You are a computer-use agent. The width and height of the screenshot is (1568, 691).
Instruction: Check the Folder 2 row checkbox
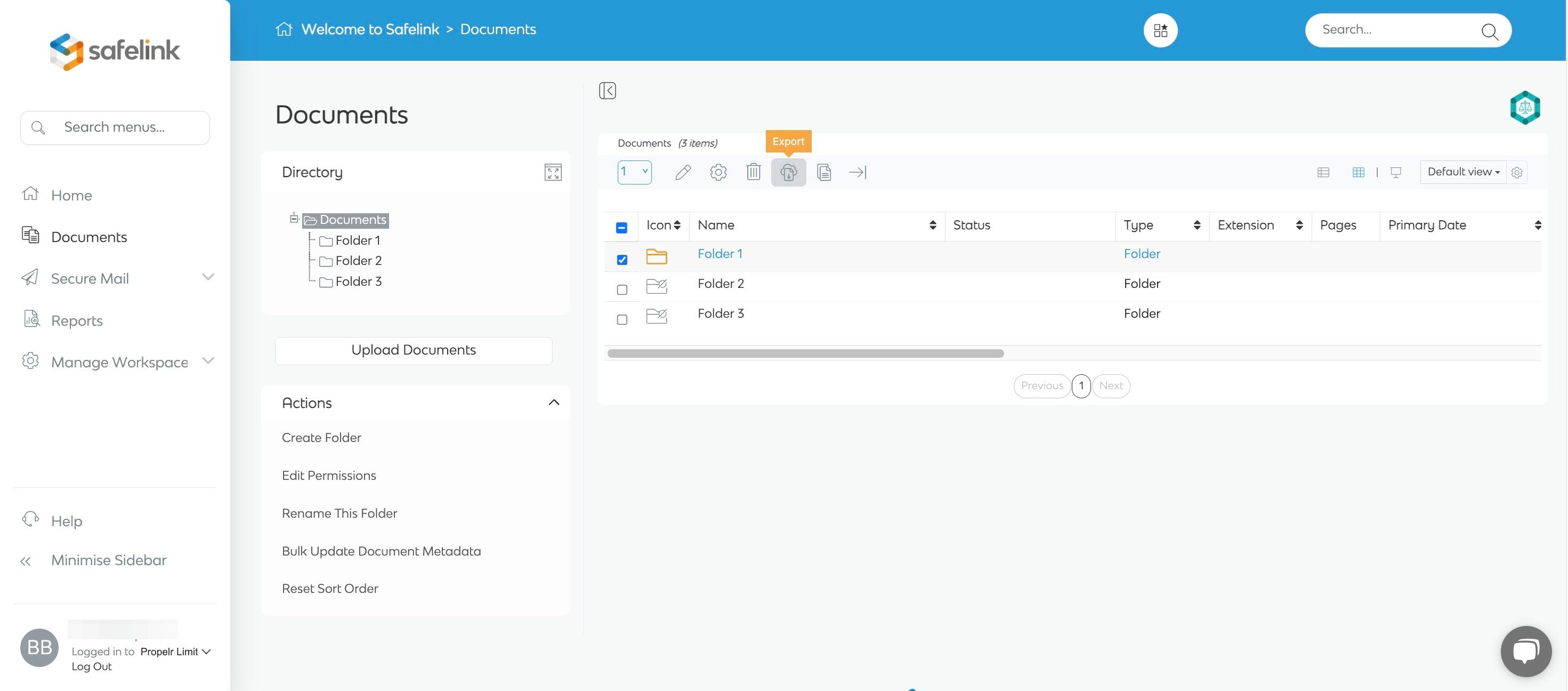(x=621, y=290)
